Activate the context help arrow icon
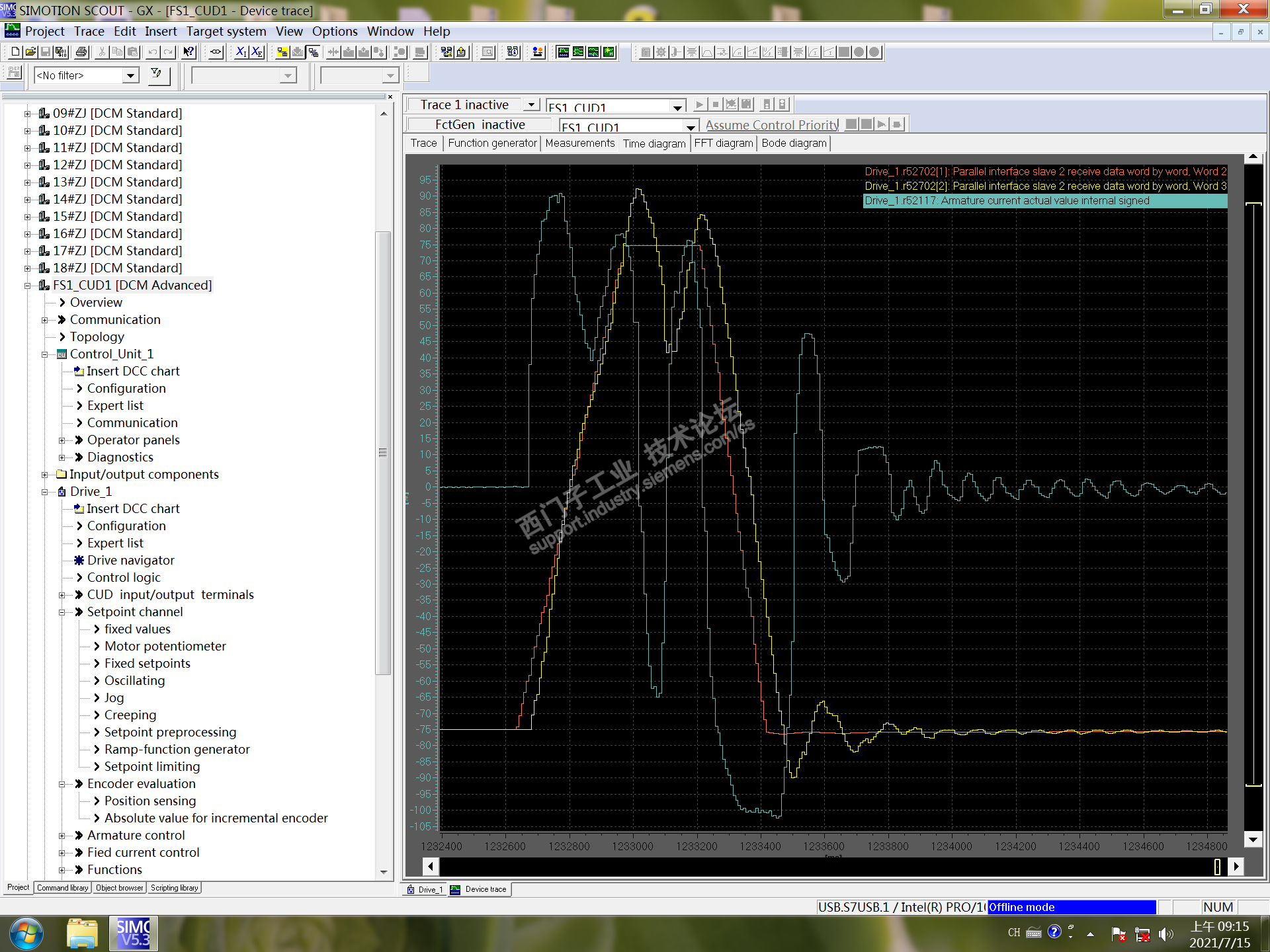 pyautogui.click(x=189, y=52)
